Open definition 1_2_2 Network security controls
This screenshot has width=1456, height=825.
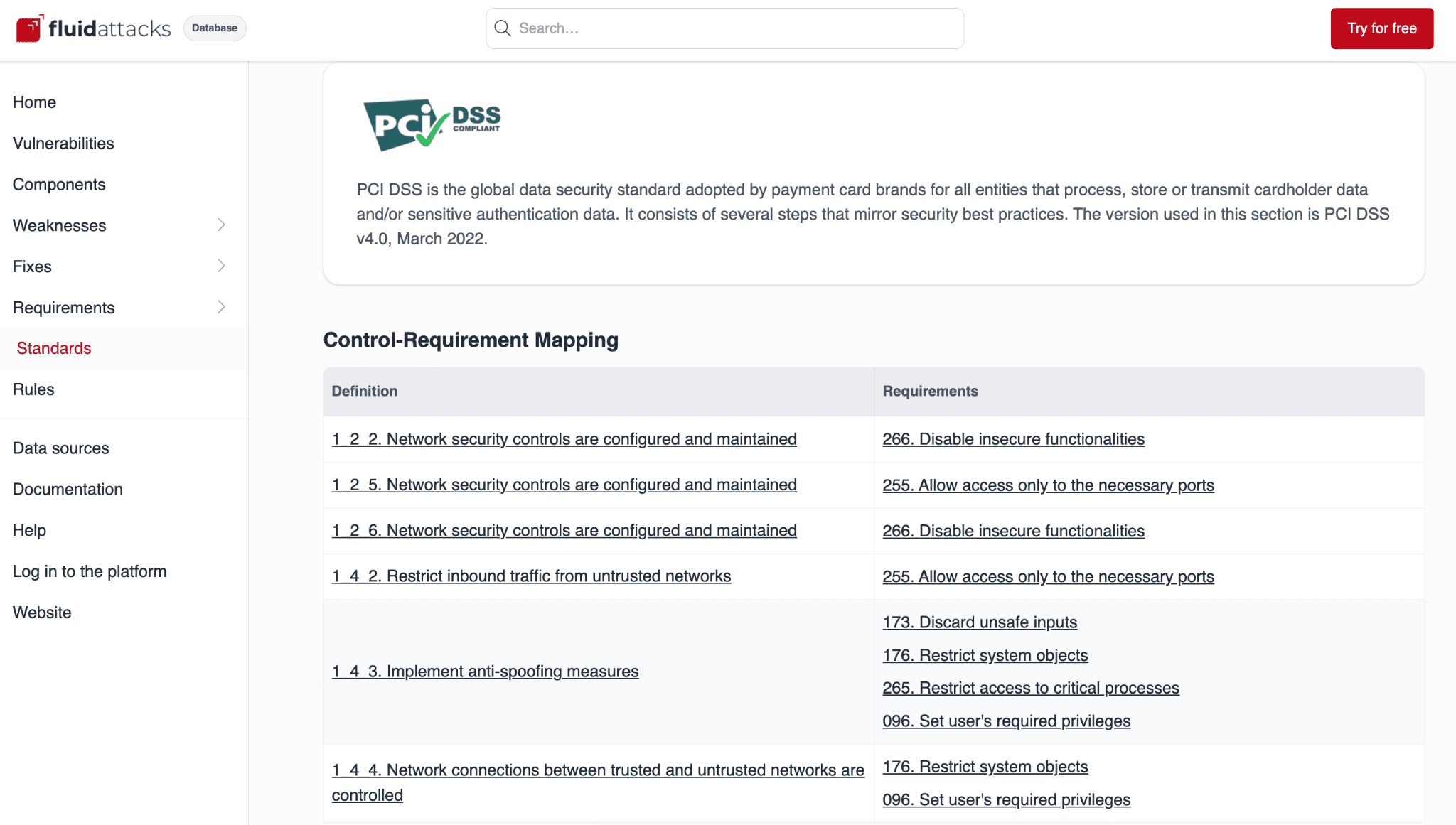point(564,439)
